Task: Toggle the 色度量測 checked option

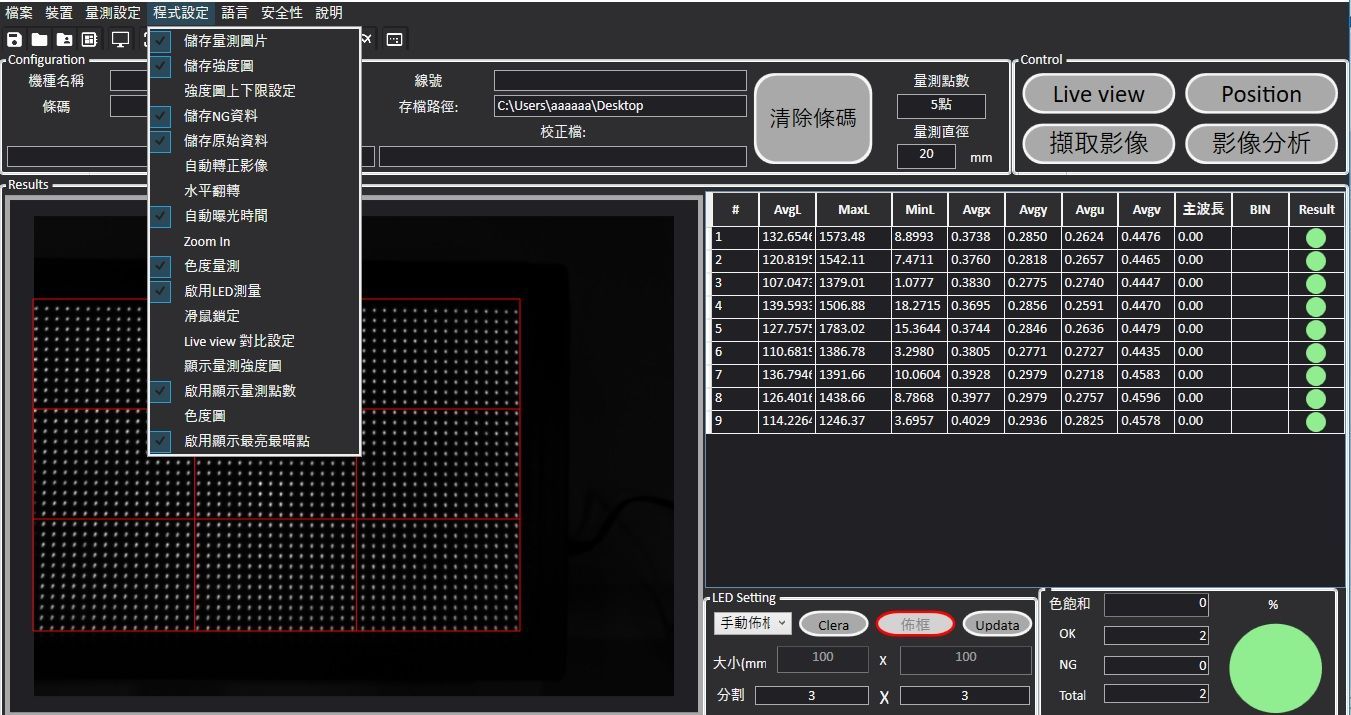Action: tap(211, 266)
